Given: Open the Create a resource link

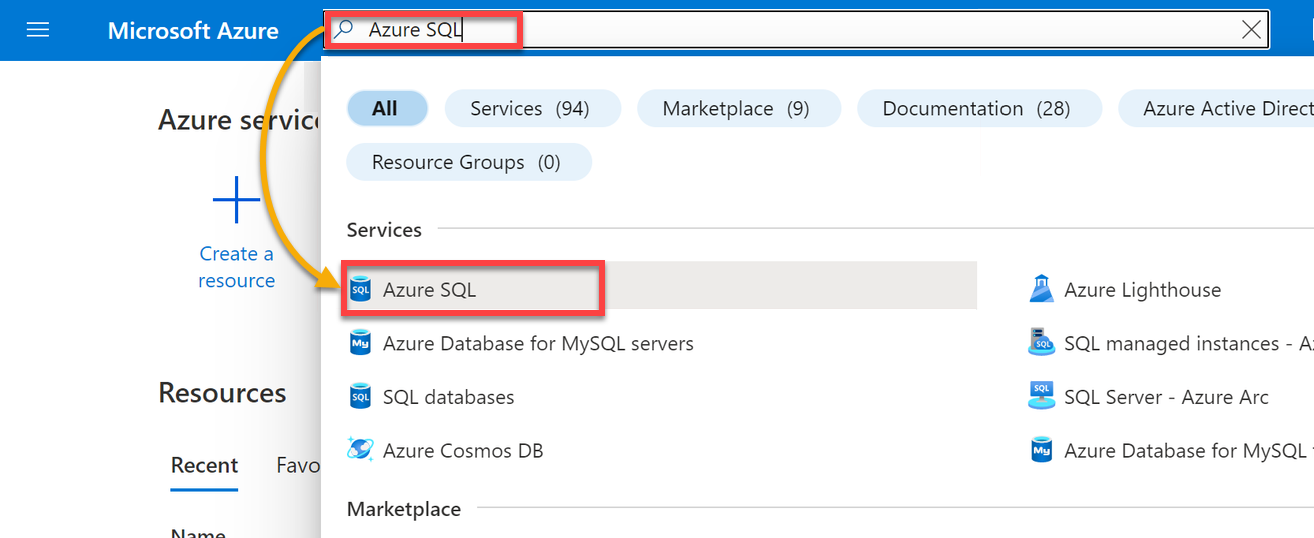Looking at the screenshot, I should (x=237, y=267).
